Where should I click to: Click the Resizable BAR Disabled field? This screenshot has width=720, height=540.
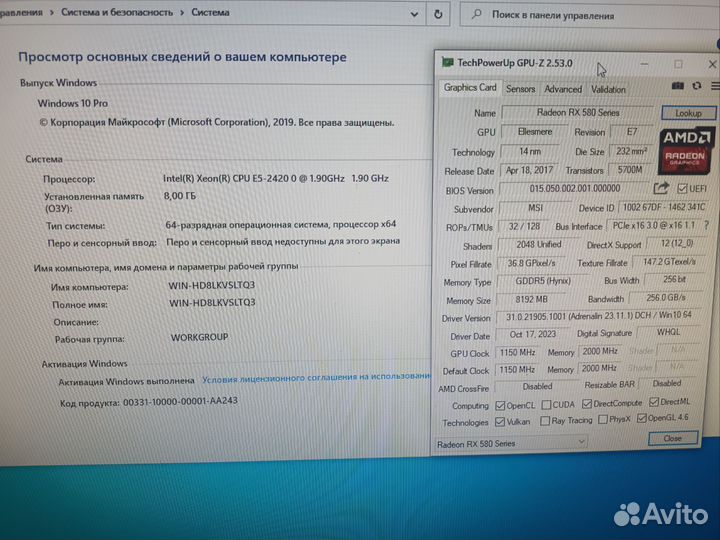click(667, 383)
